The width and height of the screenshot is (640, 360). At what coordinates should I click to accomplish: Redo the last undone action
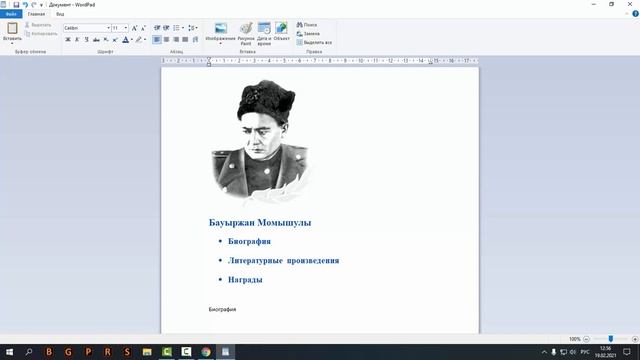(x=34, y=5)
